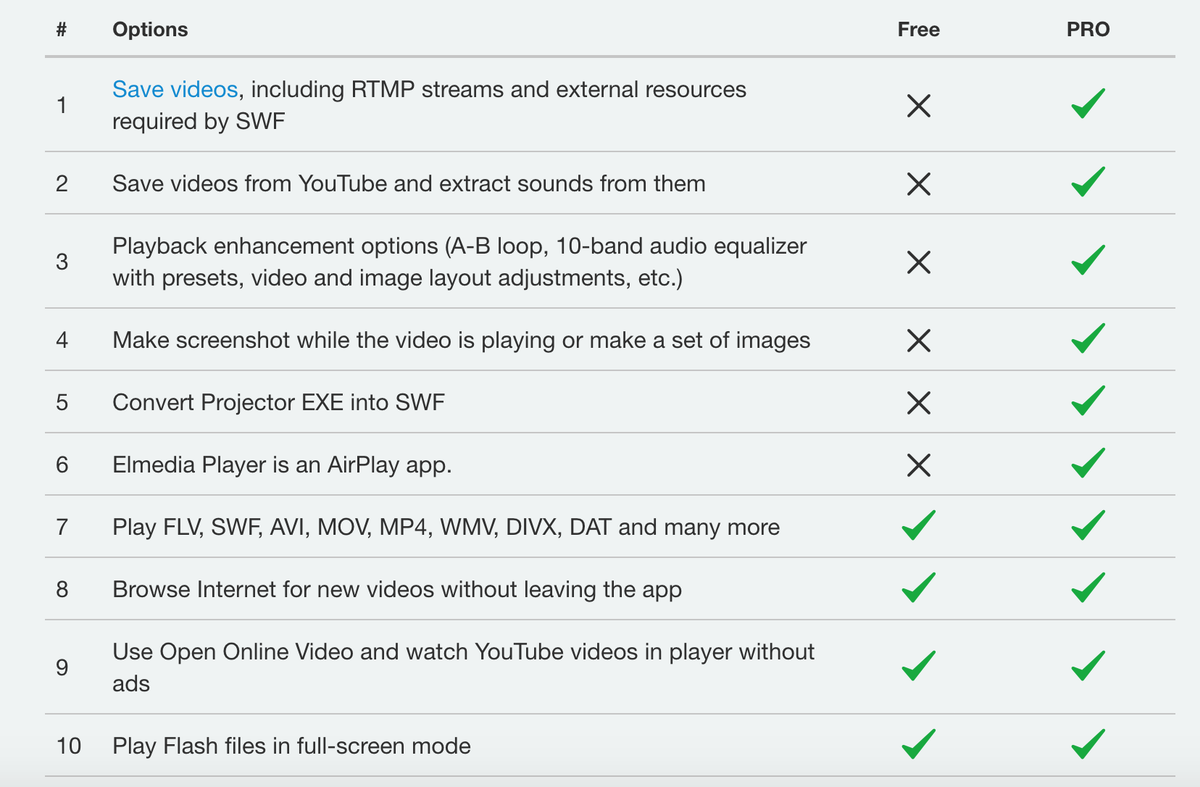Click the Free X for RTMP streams row

click(x=919, y=106)
